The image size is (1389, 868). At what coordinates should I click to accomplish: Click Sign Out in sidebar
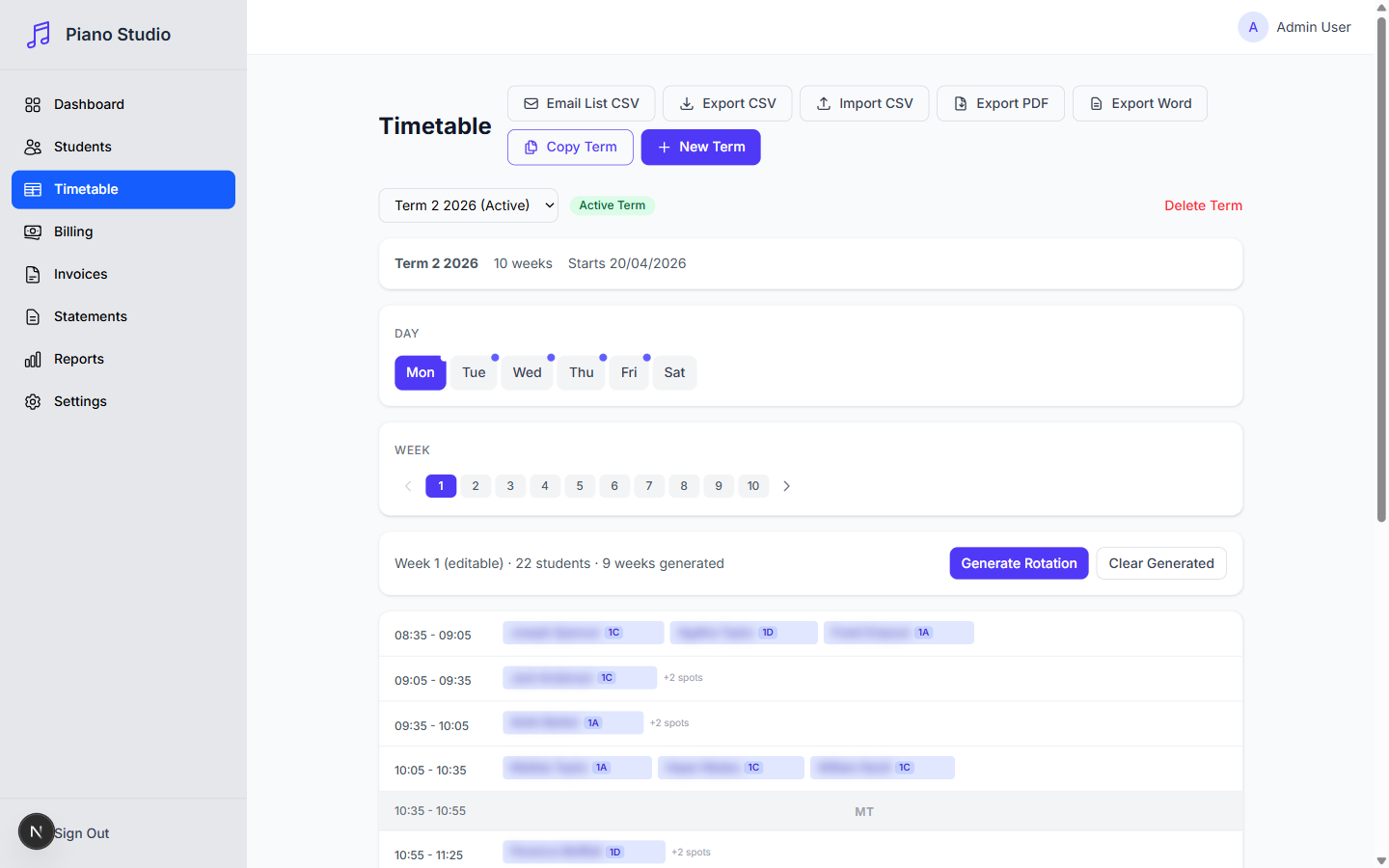(x=82, y=833)
